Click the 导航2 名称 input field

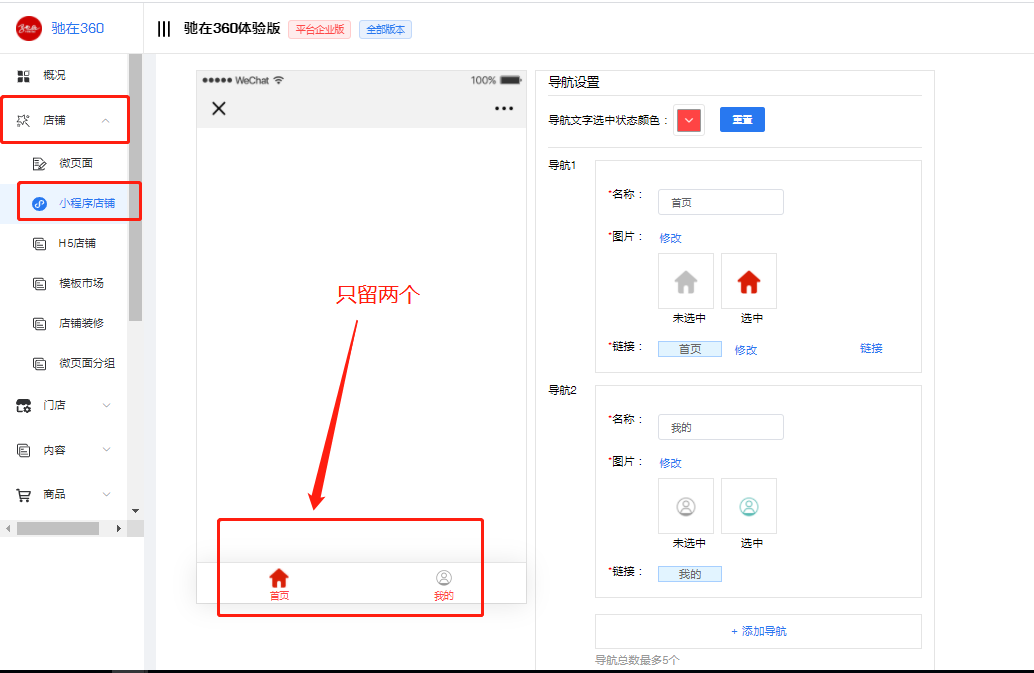pyautogui.click(x=721, y=427)
